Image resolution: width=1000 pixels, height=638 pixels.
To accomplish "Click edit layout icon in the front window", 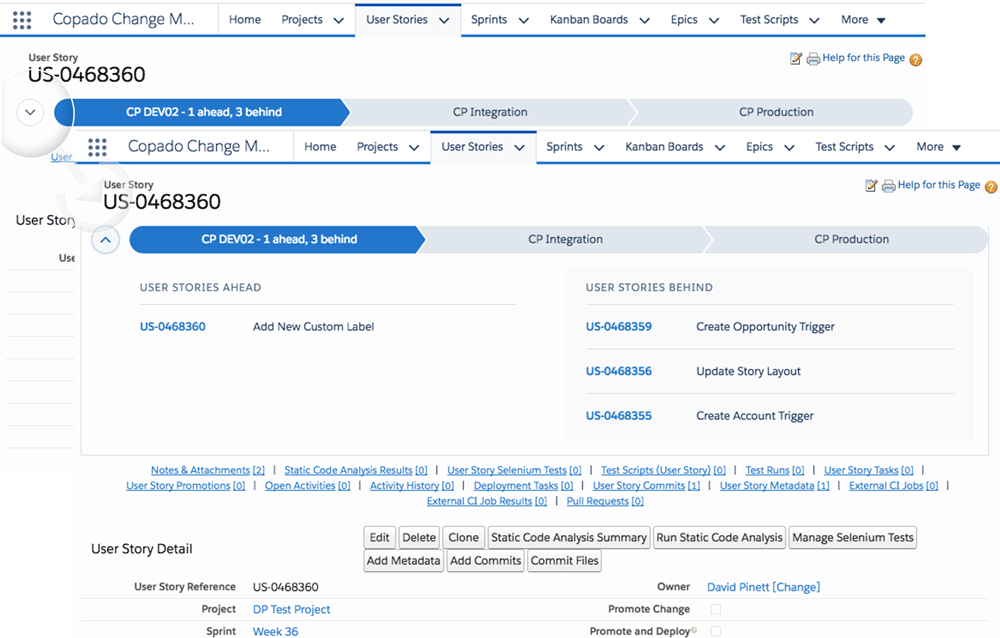I will [x=871, y=186].
